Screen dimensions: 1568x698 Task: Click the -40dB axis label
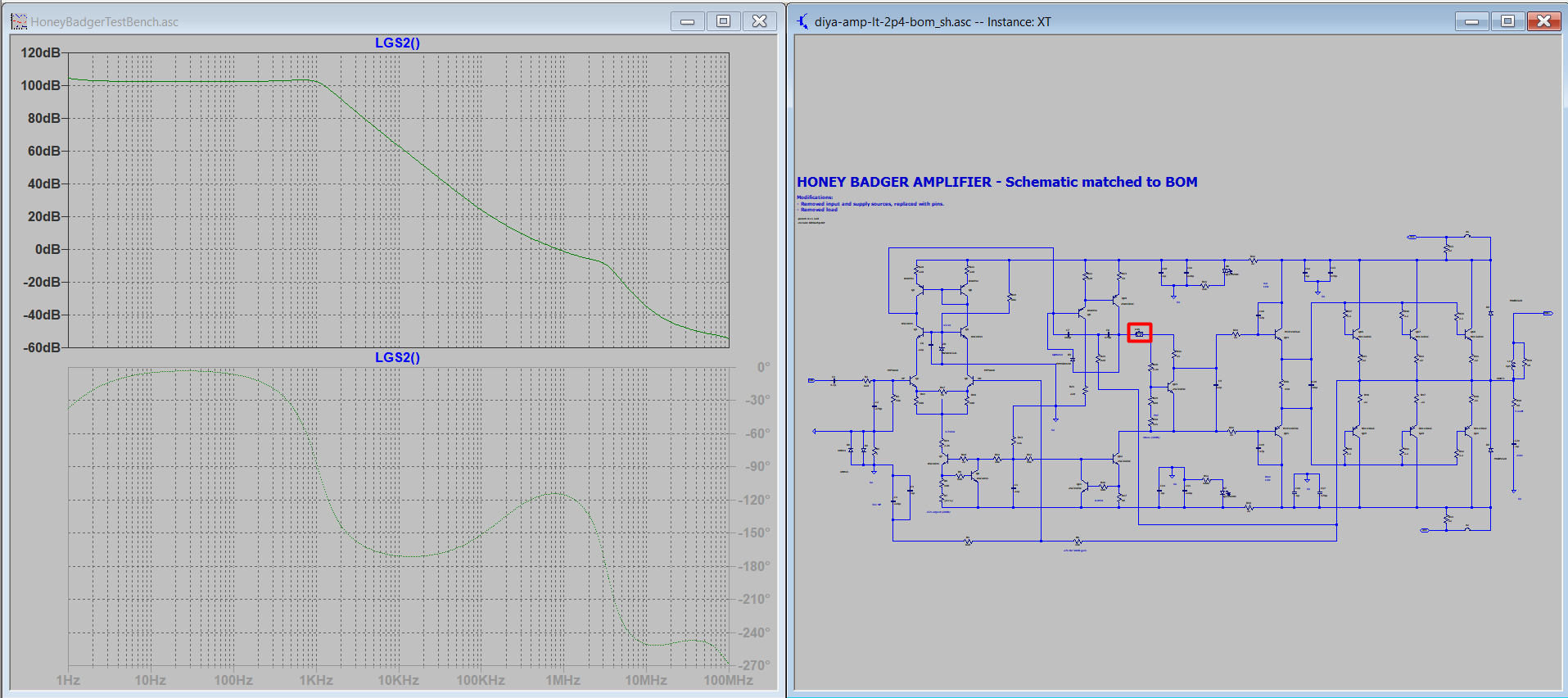pos(42,315)
